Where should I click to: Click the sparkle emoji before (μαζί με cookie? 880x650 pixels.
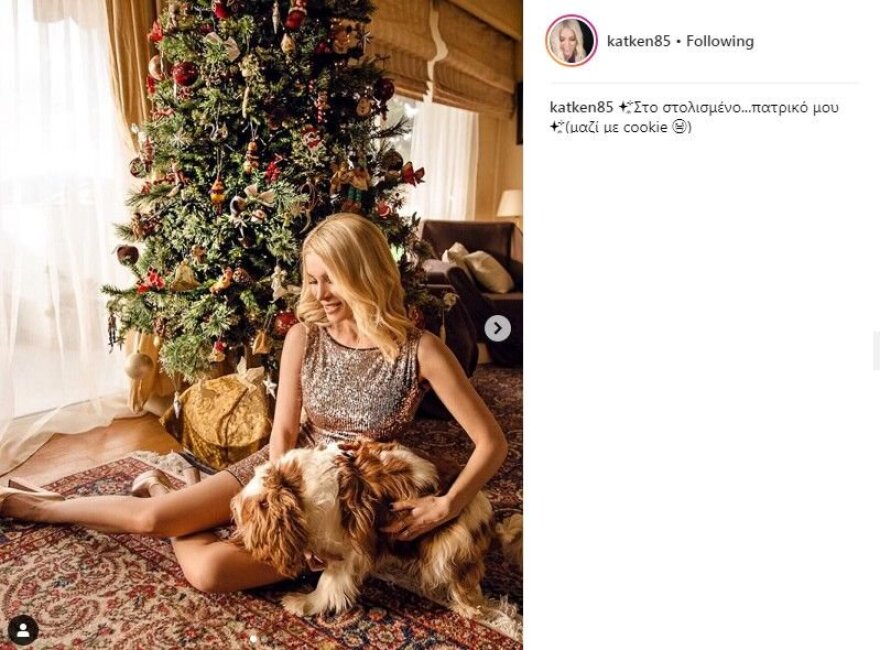tap(557, 127)
